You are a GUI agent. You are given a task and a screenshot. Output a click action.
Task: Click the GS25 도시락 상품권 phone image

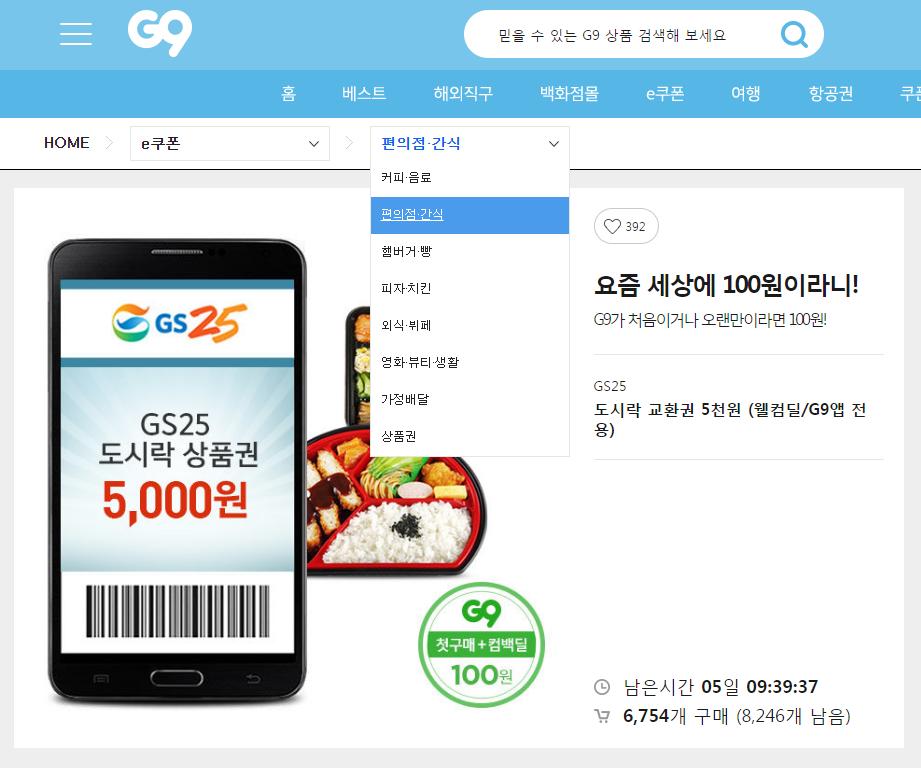(177, 473)
